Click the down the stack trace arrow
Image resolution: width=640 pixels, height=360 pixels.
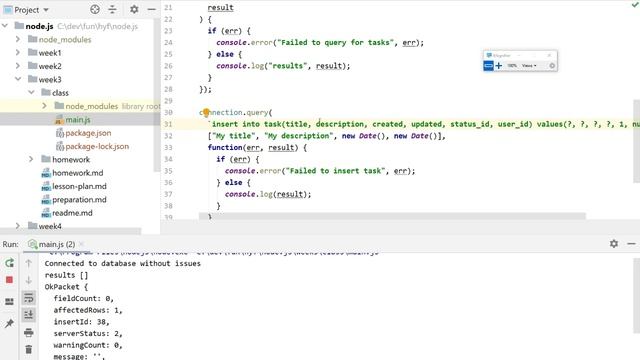click(29, 280)
